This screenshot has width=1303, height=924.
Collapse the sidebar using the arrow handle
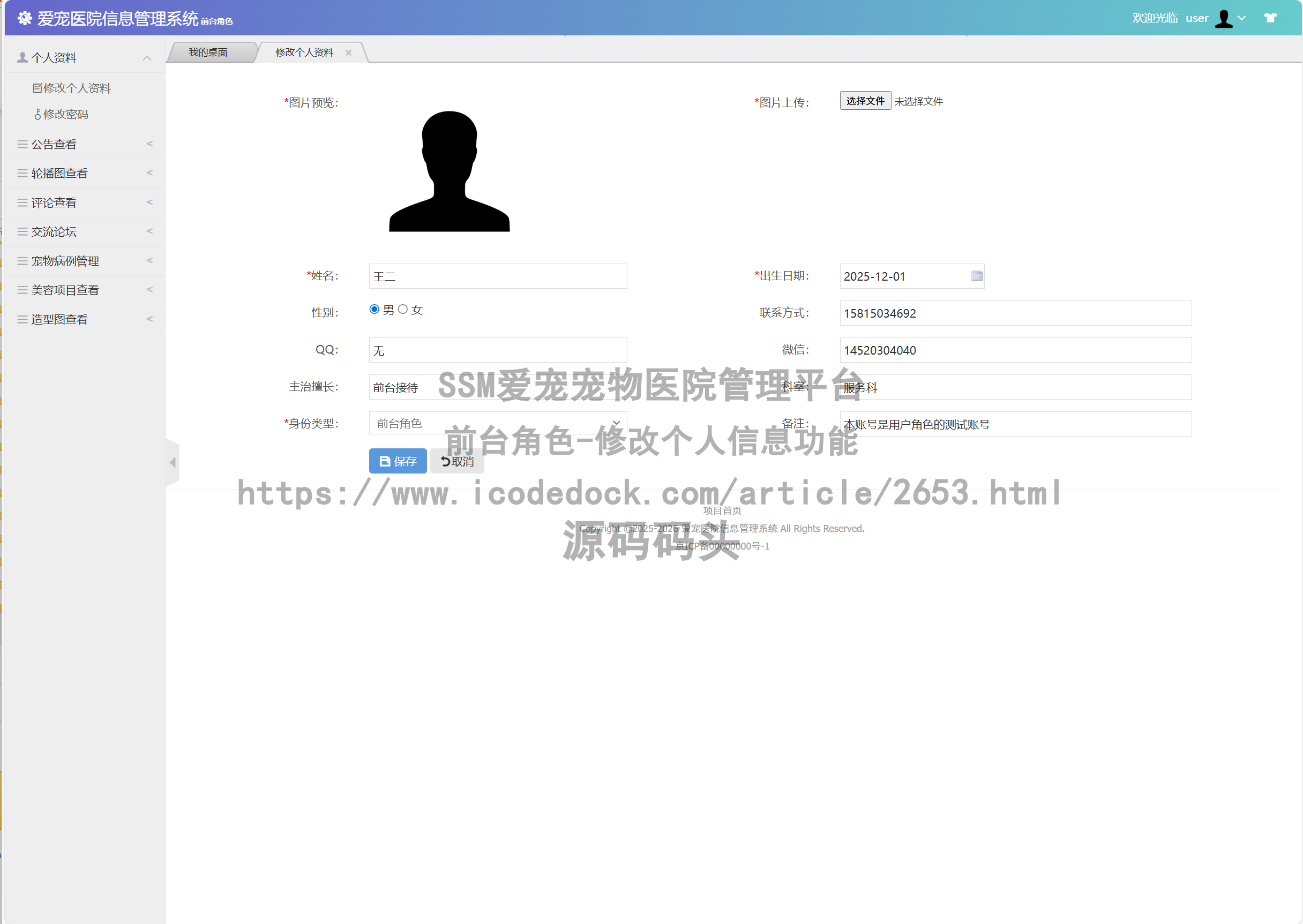point(173,462)
